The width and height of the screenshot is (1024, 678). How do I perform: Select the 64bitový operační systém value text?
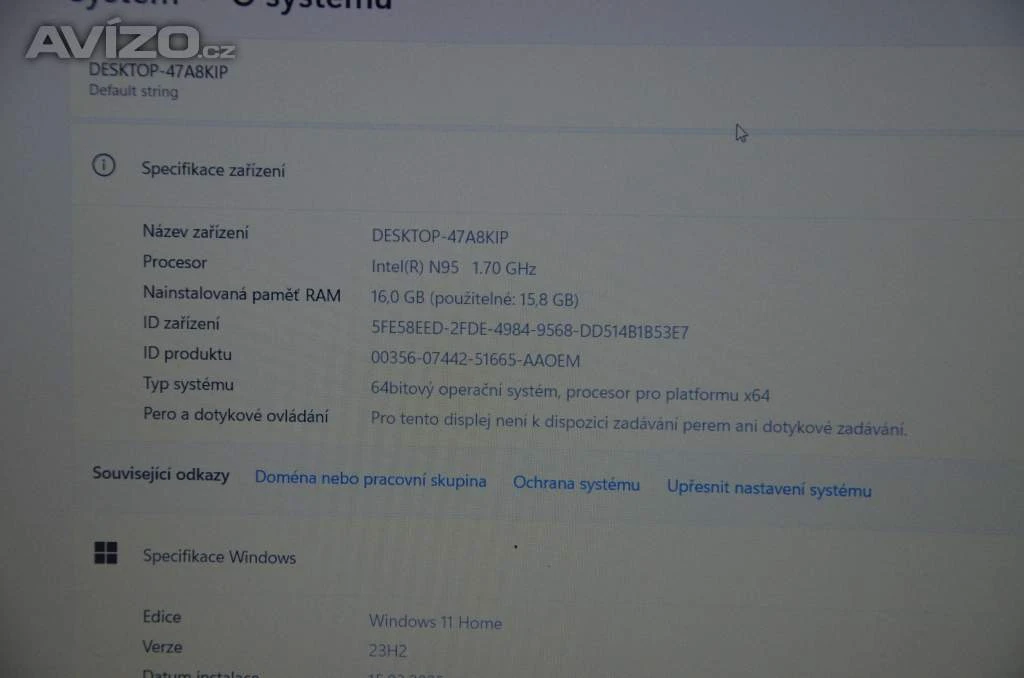570,392
